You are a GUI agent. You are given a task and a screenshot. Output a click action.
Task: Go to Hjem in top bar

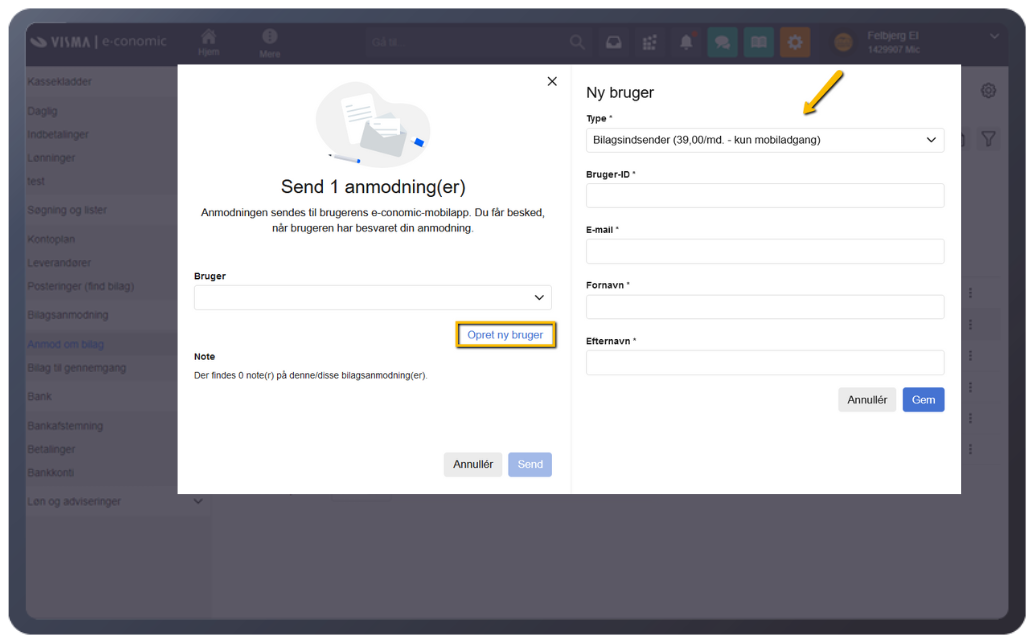(208, 43)
